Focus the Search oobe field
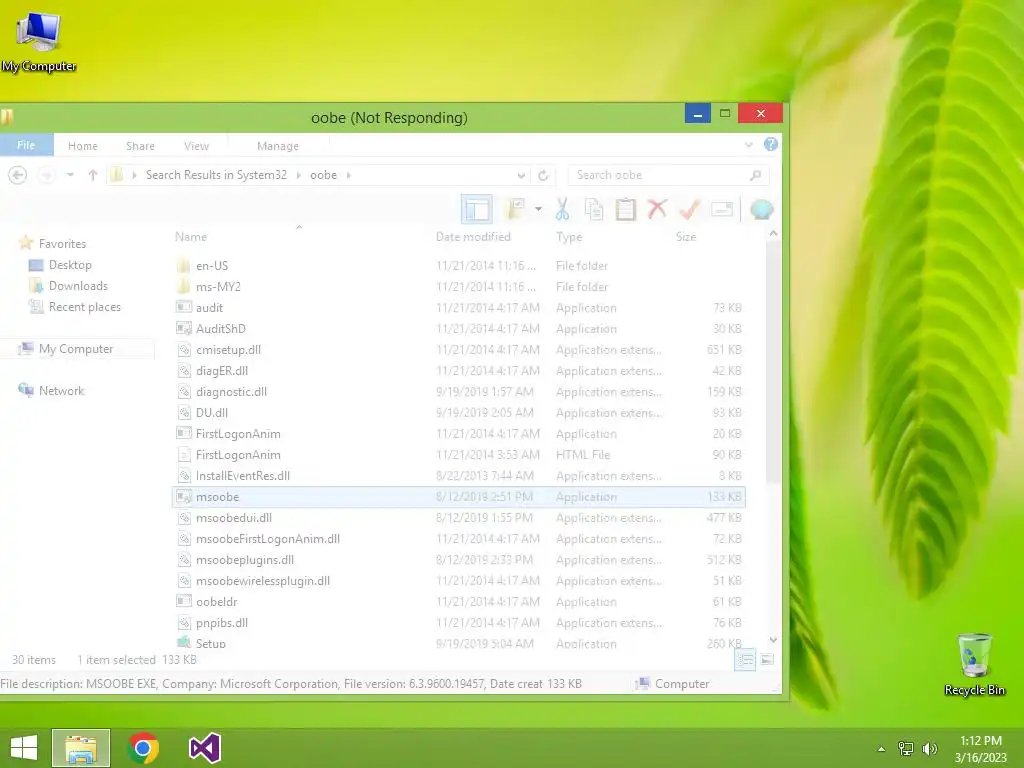Viewport: 1024px width, 768px height. pos(660,175)
